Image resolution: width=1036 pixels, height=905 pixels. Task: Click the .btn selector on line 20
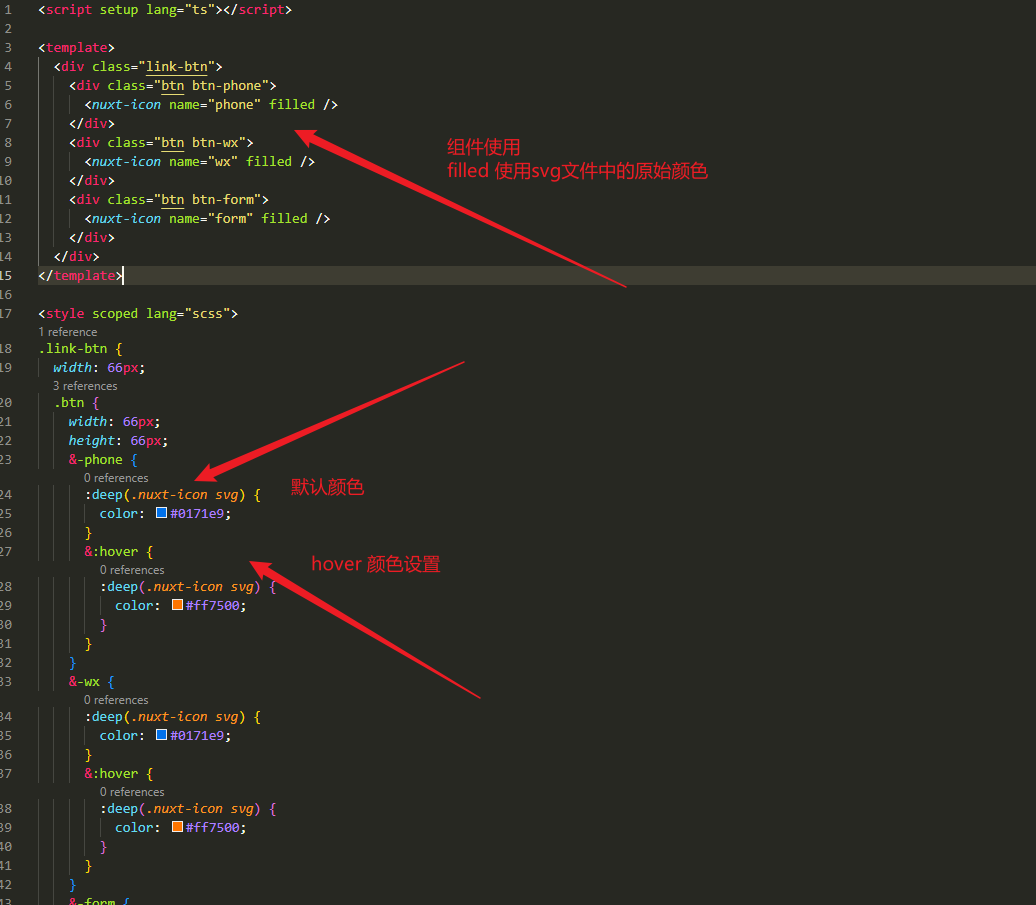pos(69,402)
